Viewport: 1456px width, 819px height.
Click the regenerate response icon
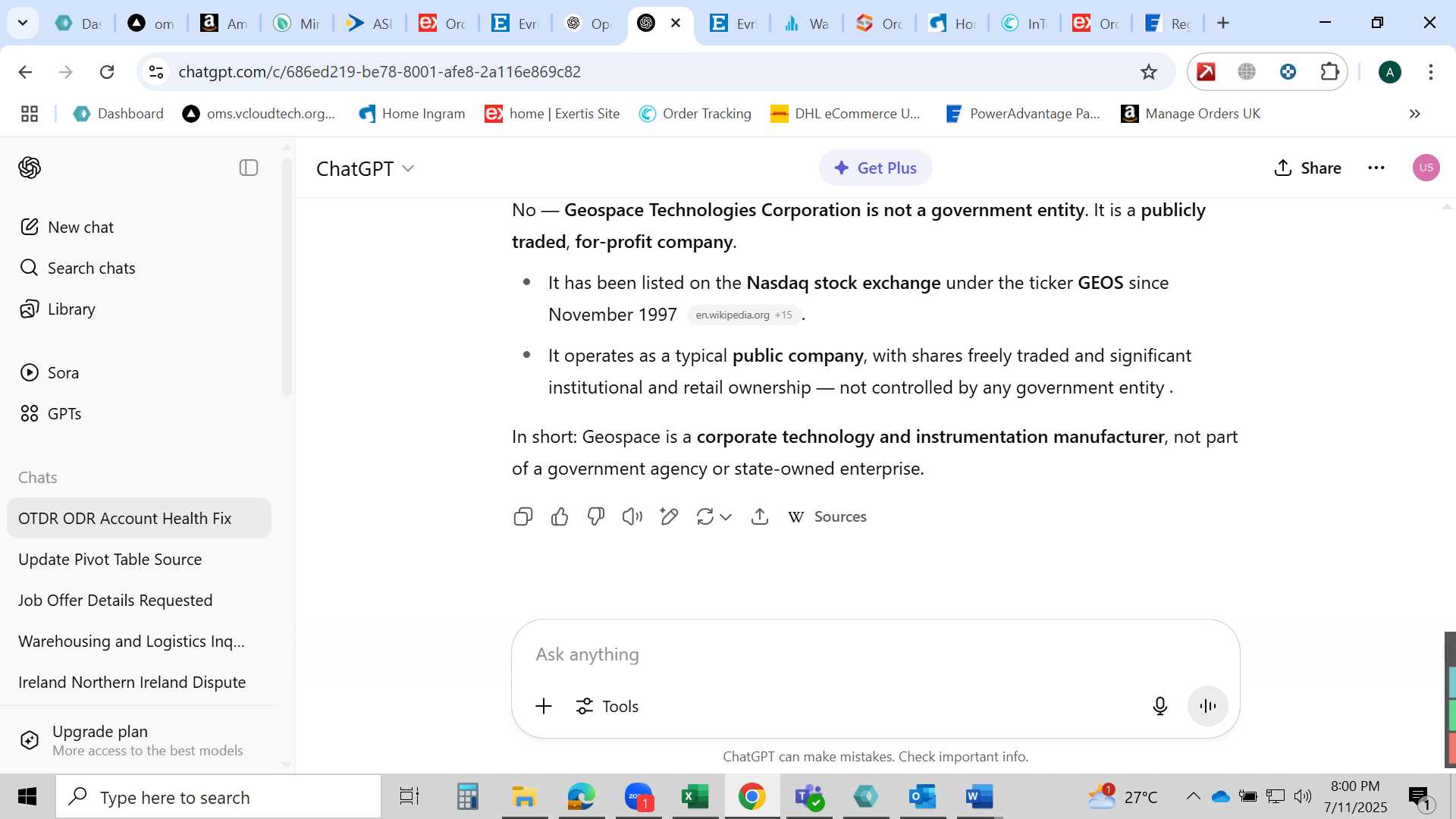coord(705,517)
